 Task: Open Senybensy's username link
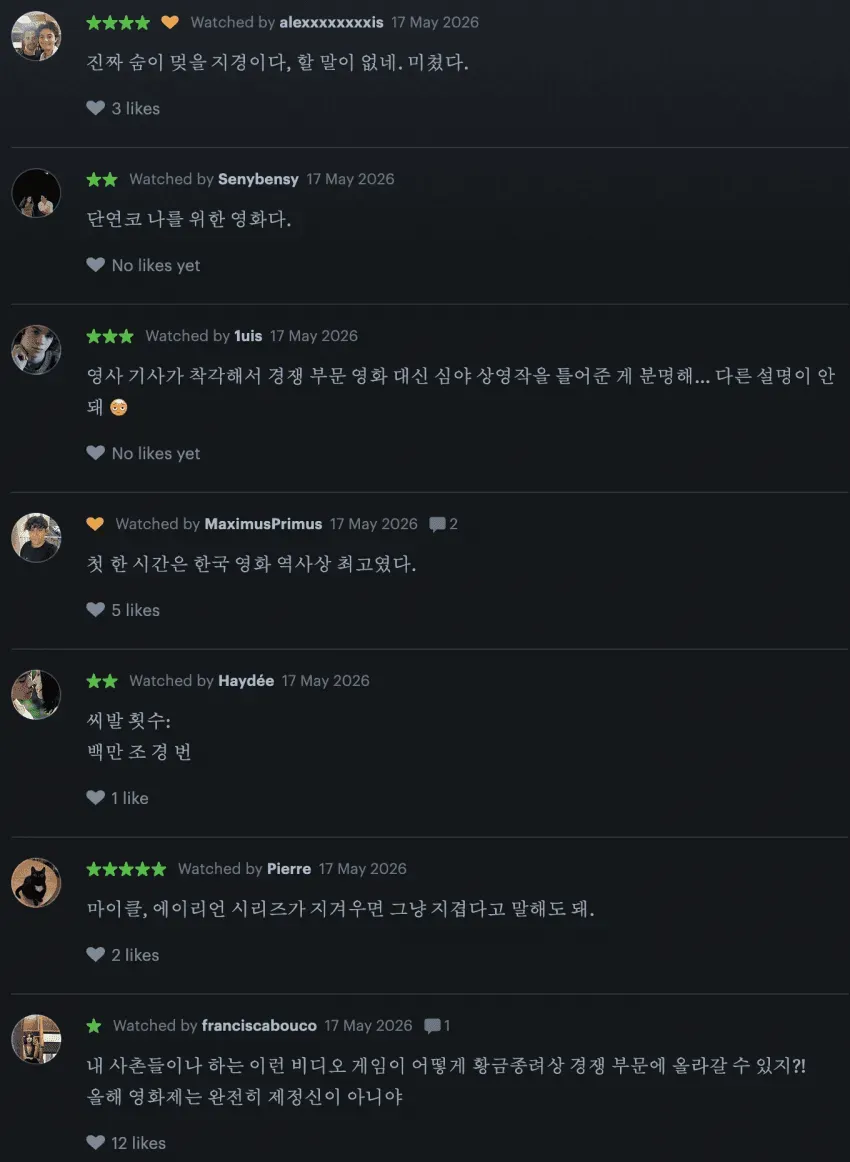click(258, 179)
